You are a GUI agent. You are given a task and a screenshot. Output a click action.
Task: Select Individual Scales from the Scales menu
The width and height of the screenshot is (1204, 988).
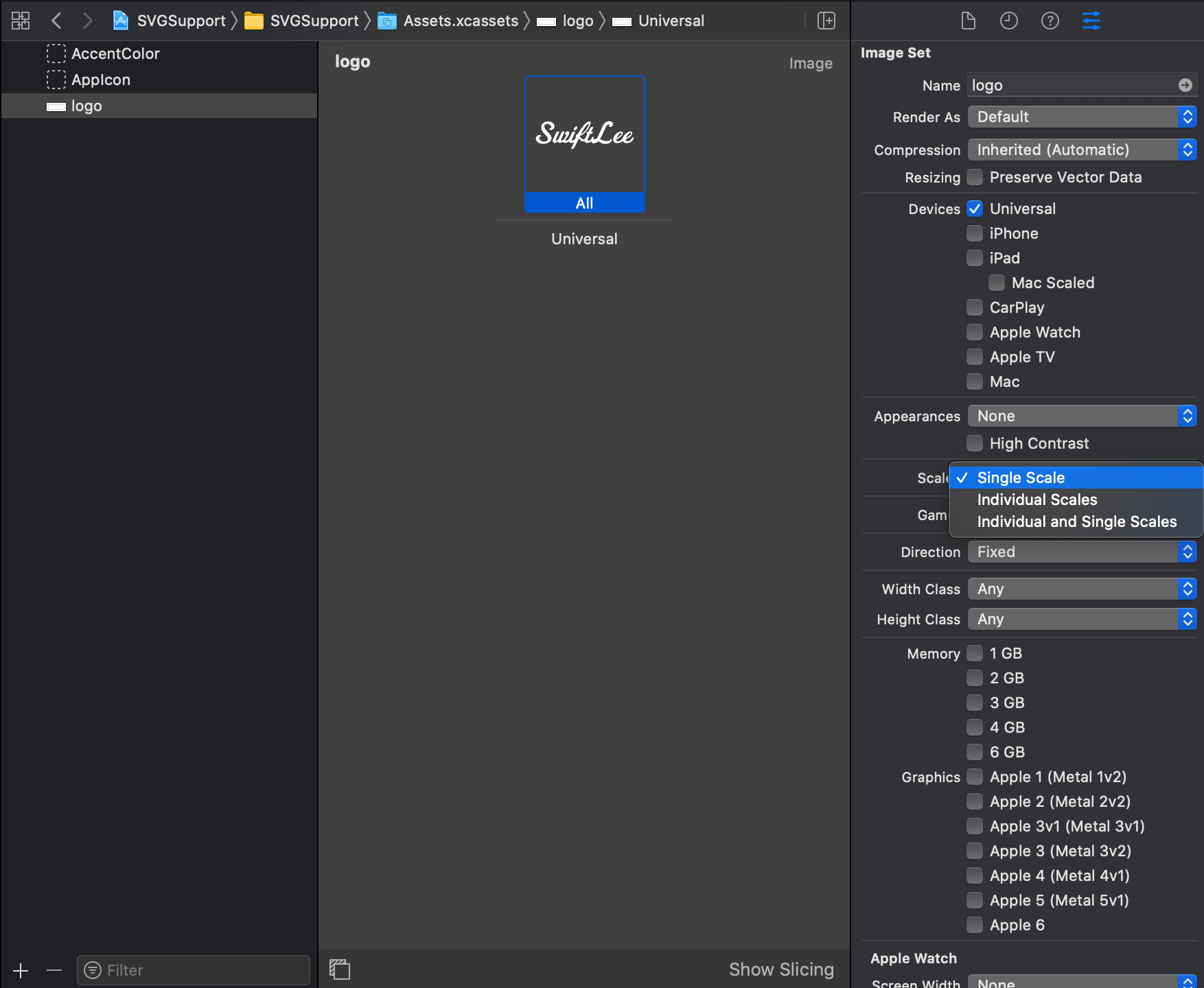pyautogui.click(x=1037, y=499)
